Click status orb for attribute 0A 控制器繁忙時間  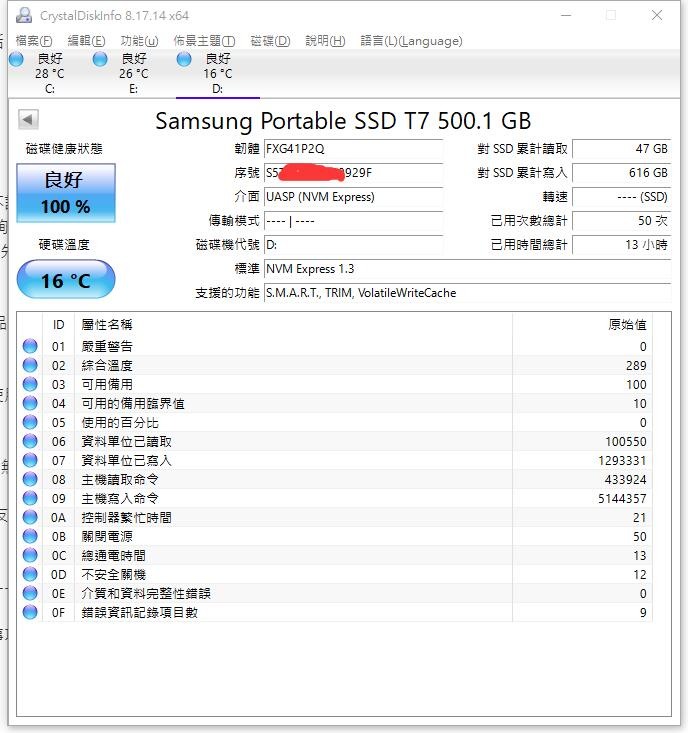click(x=30, y=517)
